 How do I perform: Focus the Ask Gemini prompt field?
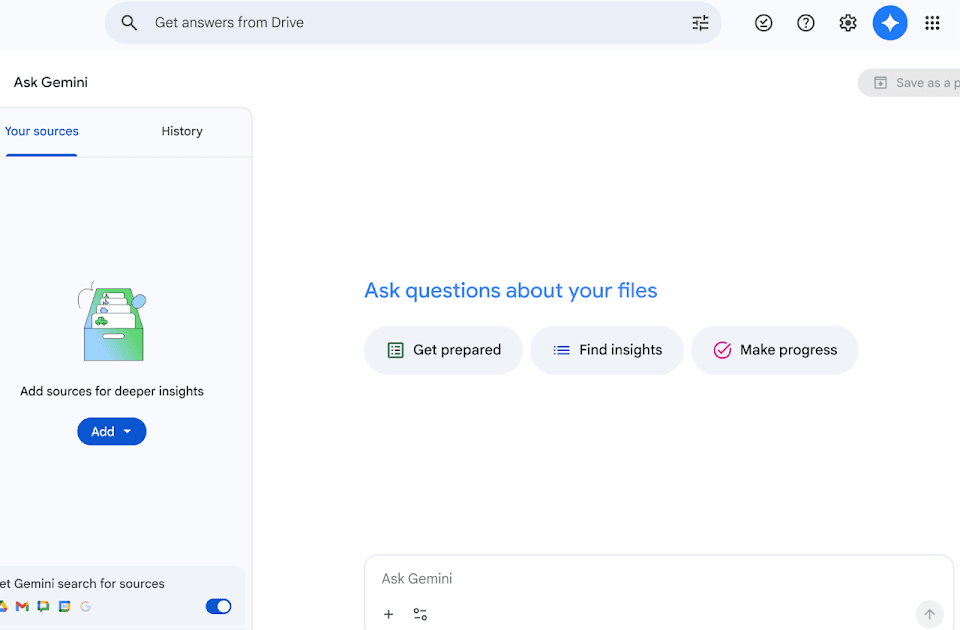coord(650,579)
